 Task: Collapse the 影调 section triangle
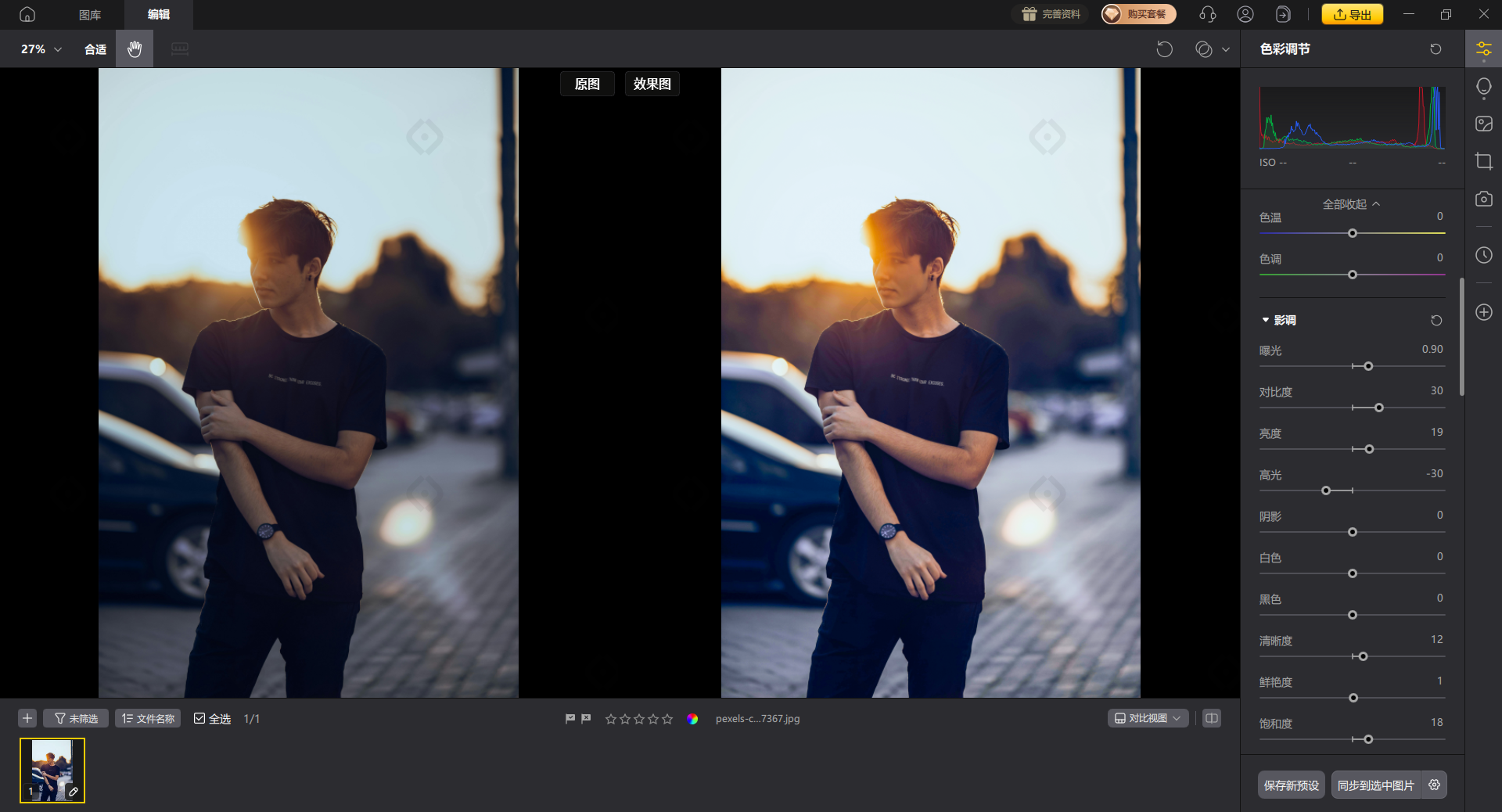pyautogui.click(x=1265, y=320)
